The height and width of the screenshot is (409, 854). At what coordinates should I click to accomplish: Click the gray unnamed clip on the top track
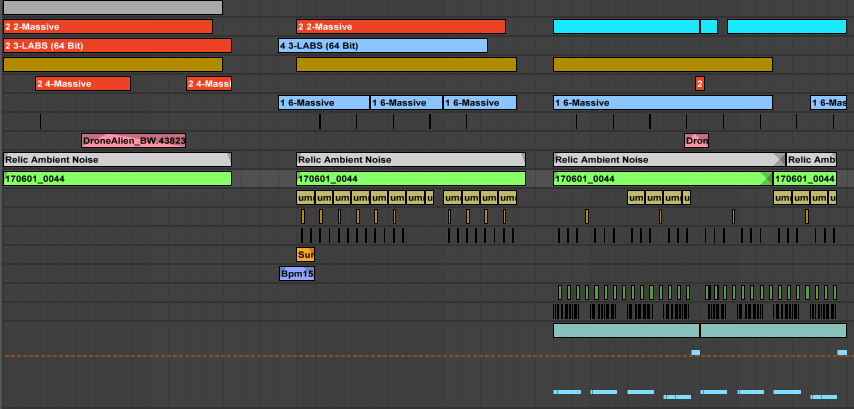pos(112,8)
